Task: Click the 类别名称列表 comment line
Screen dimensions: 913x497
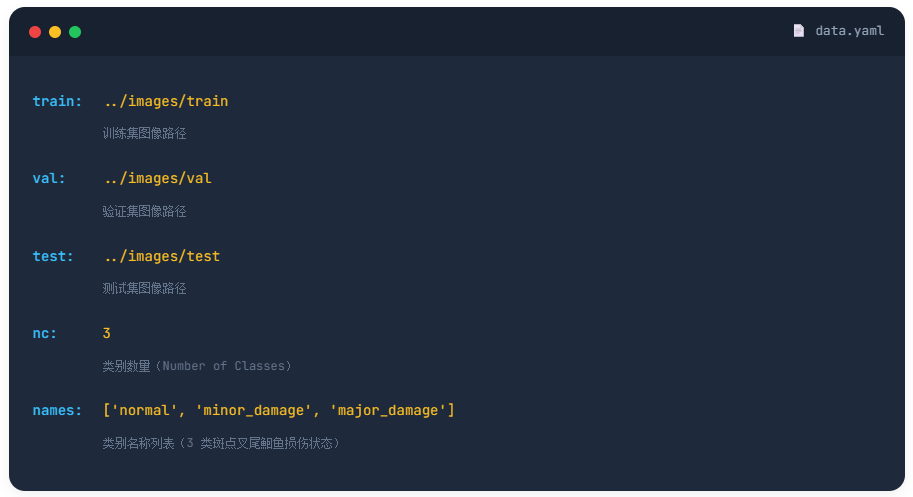Action: [221, 443]
